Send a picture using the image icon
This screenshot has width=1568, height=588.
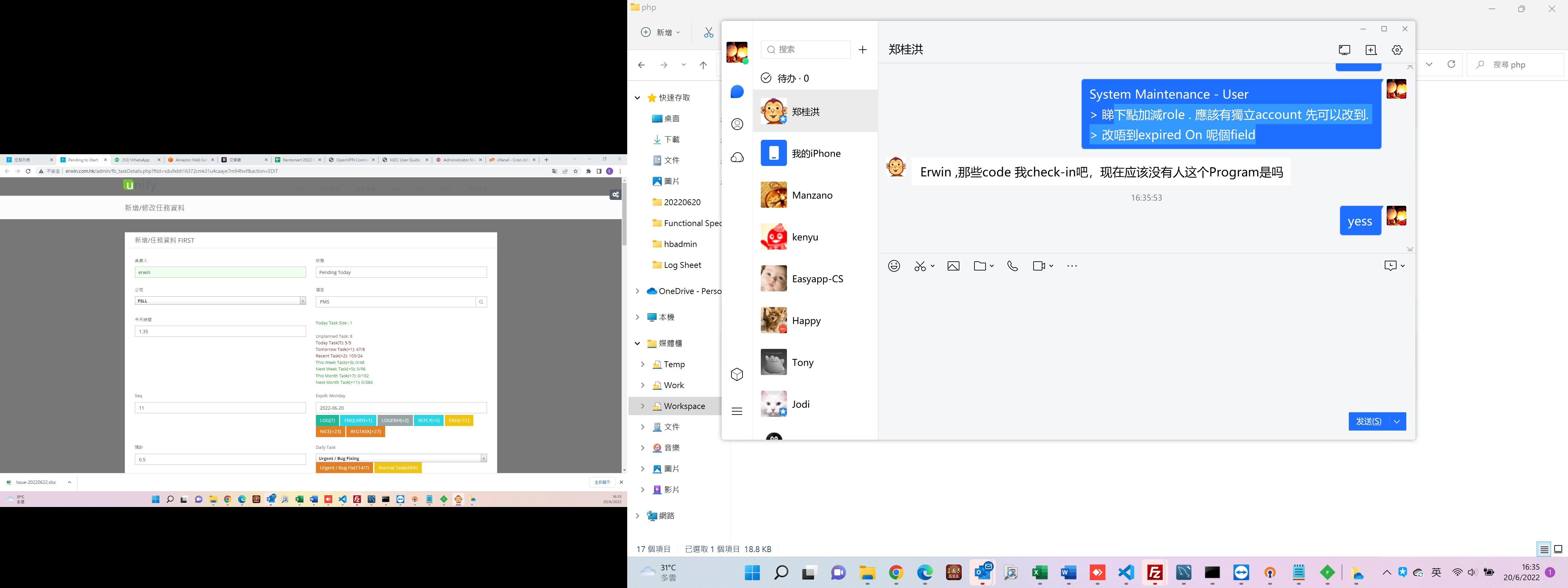tap(953, 266)
